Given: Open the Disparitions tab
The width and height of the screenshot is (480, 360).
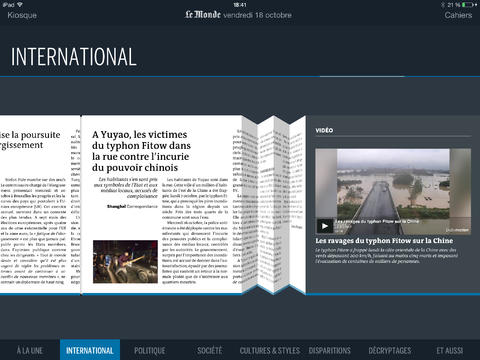Looking at the screenshot, I should click(x=330, y=350).
